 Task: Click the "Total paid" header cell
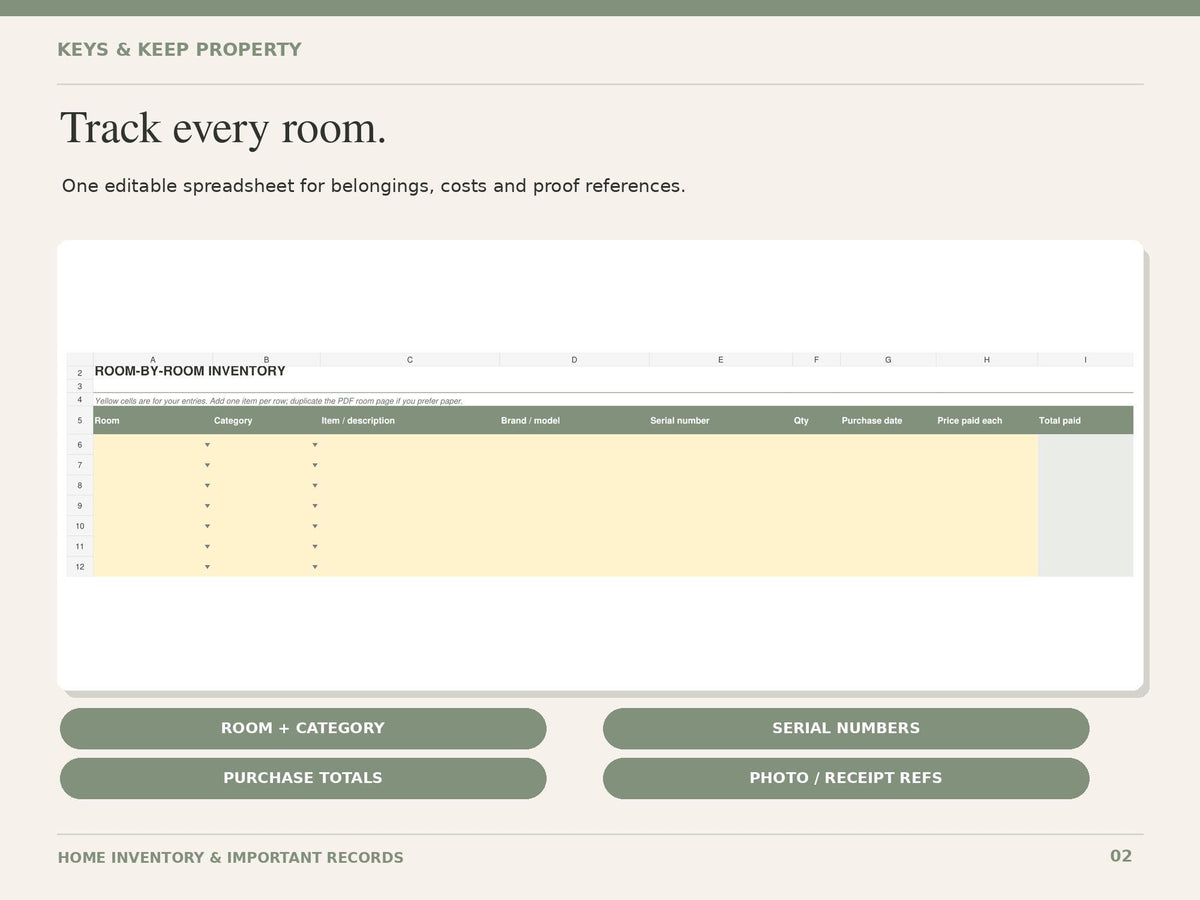pos(1085,420)
